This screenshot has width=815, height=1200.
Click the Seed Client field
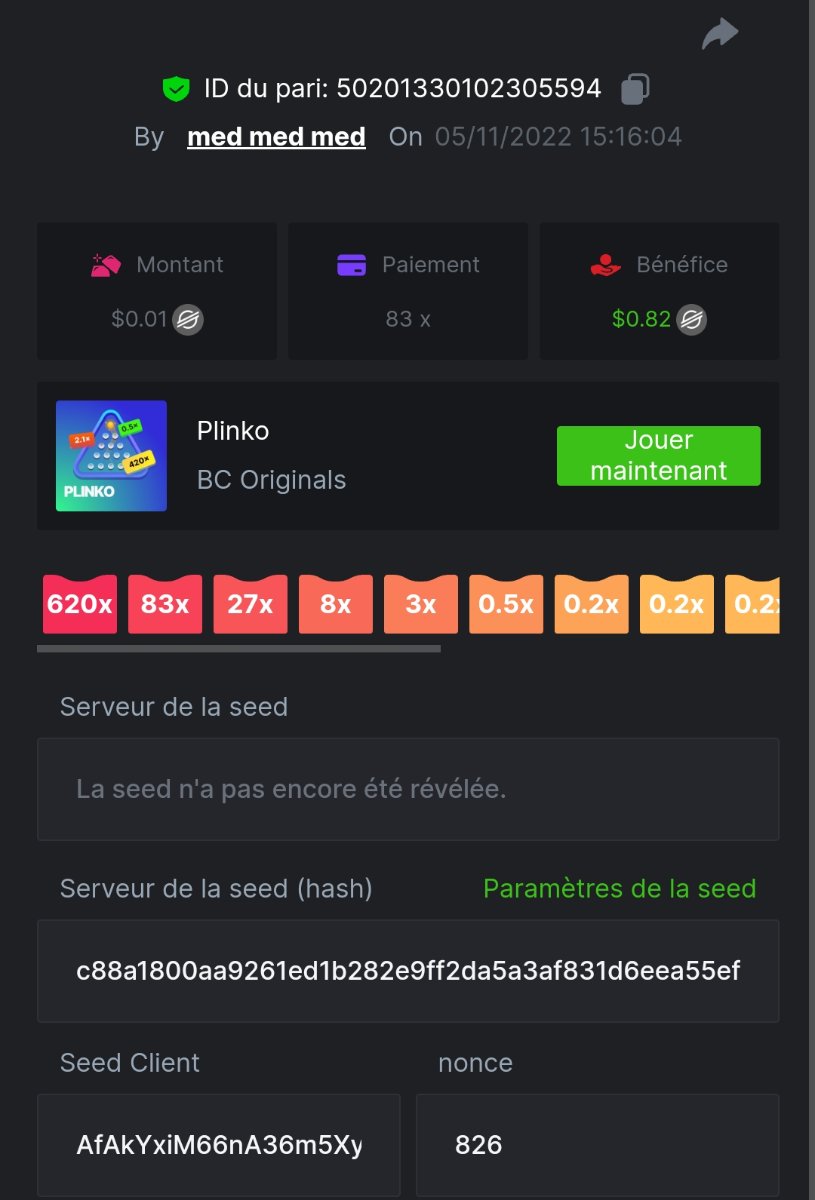pos(219,1145)
